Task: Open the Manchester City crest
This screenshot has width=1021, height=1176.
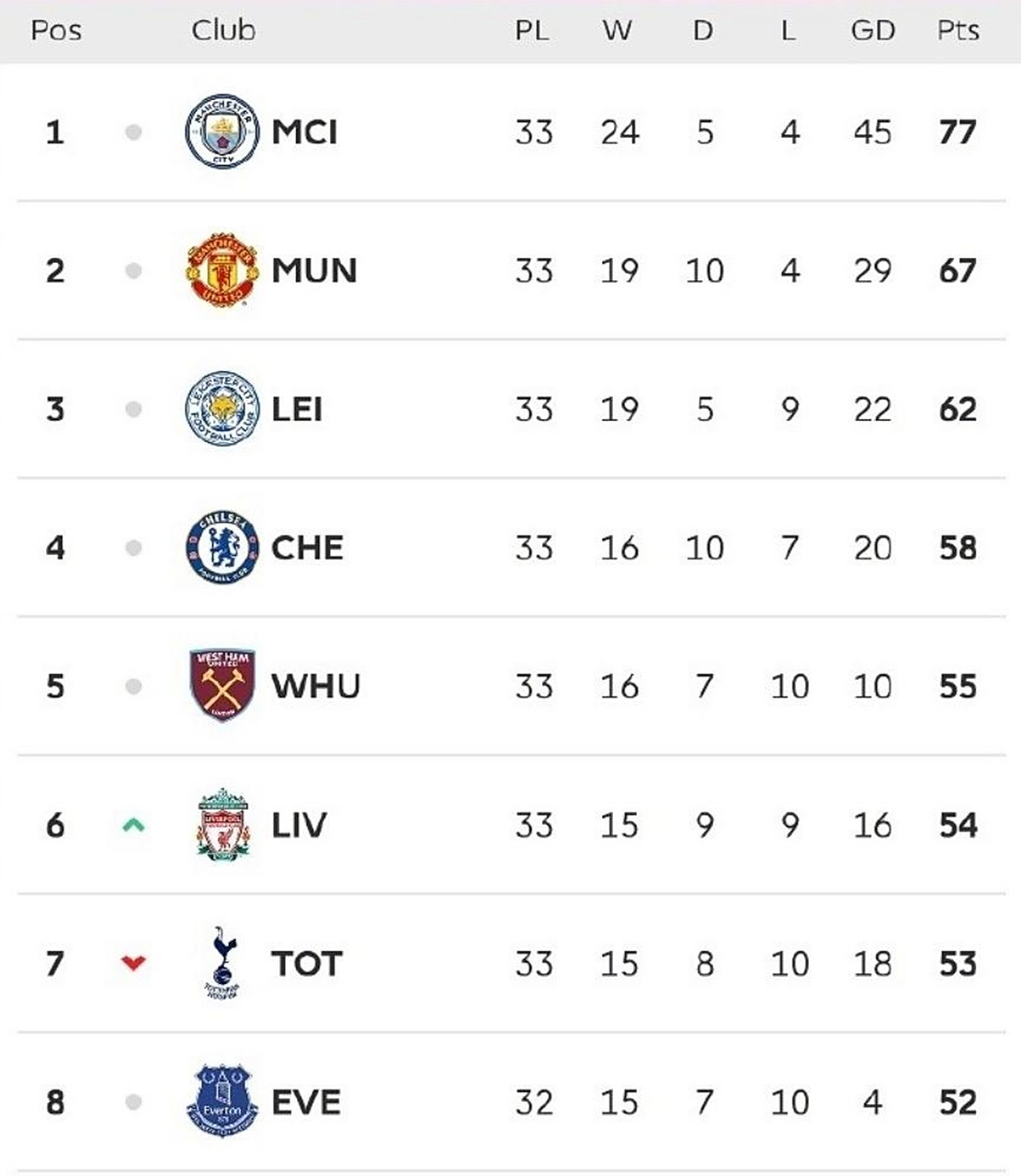Action: point(222,131)
